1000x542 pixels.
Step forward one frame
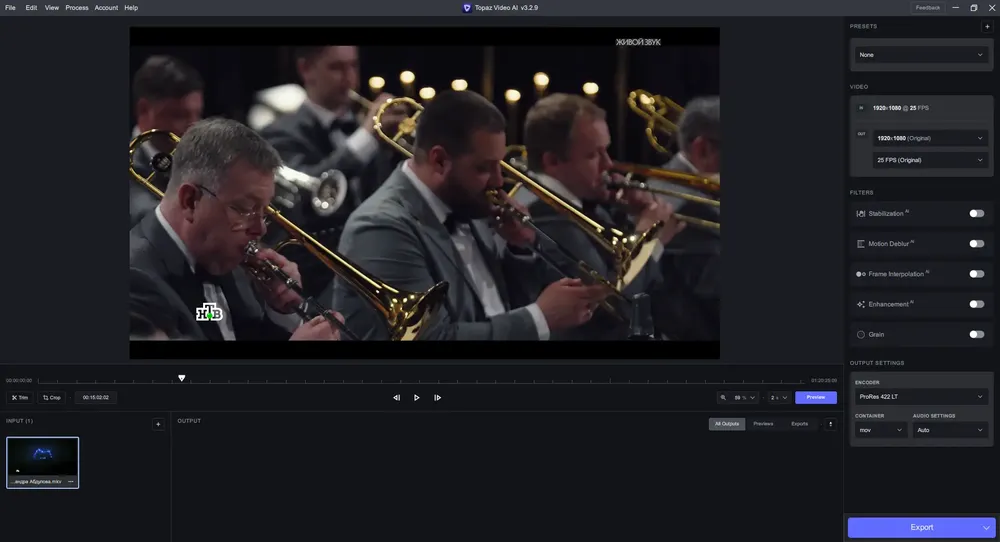[438, 397]
